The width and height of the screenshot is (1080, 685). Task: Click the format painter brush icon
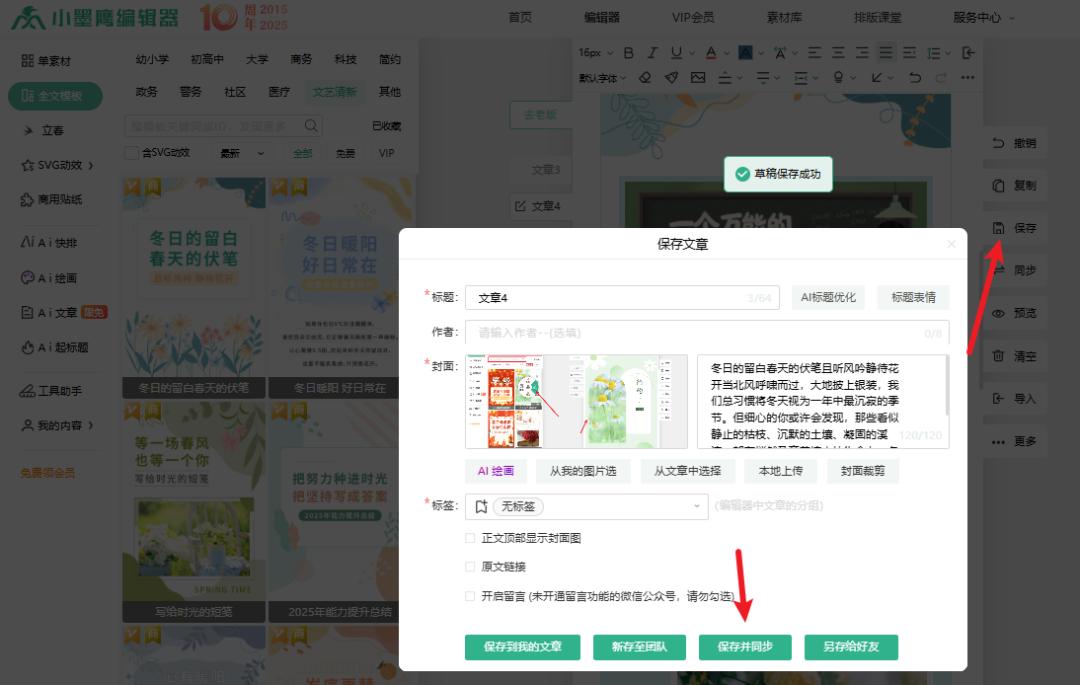pos(672,78)
